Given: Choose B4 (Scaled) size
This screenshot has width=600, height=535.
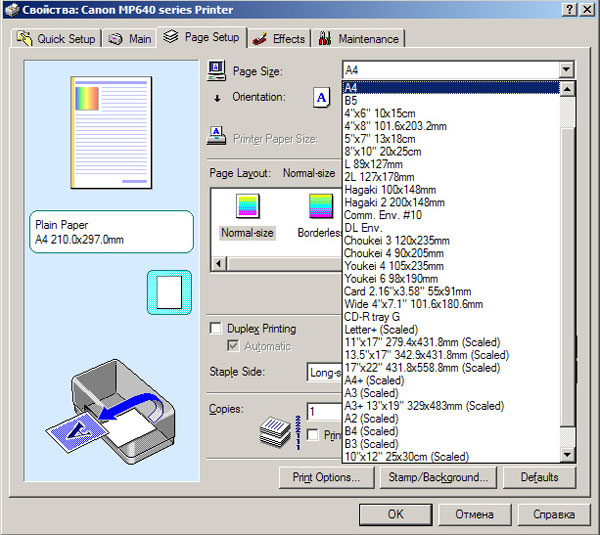Looking at the screenshot, I should click(451, 431).
